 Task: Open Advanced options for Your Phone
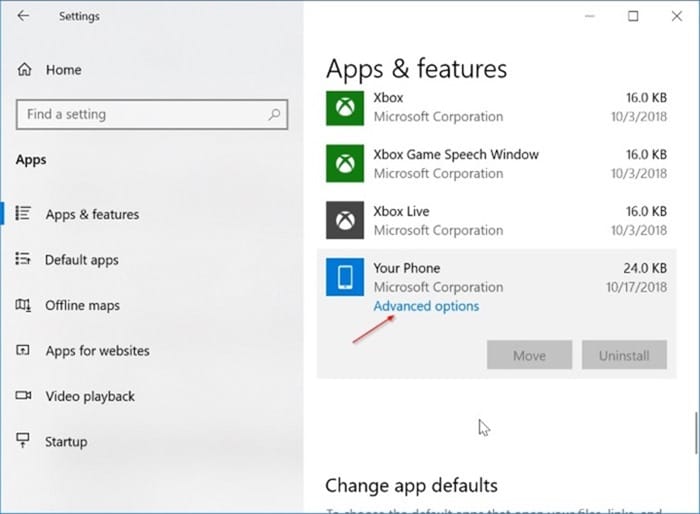point(426,306)
